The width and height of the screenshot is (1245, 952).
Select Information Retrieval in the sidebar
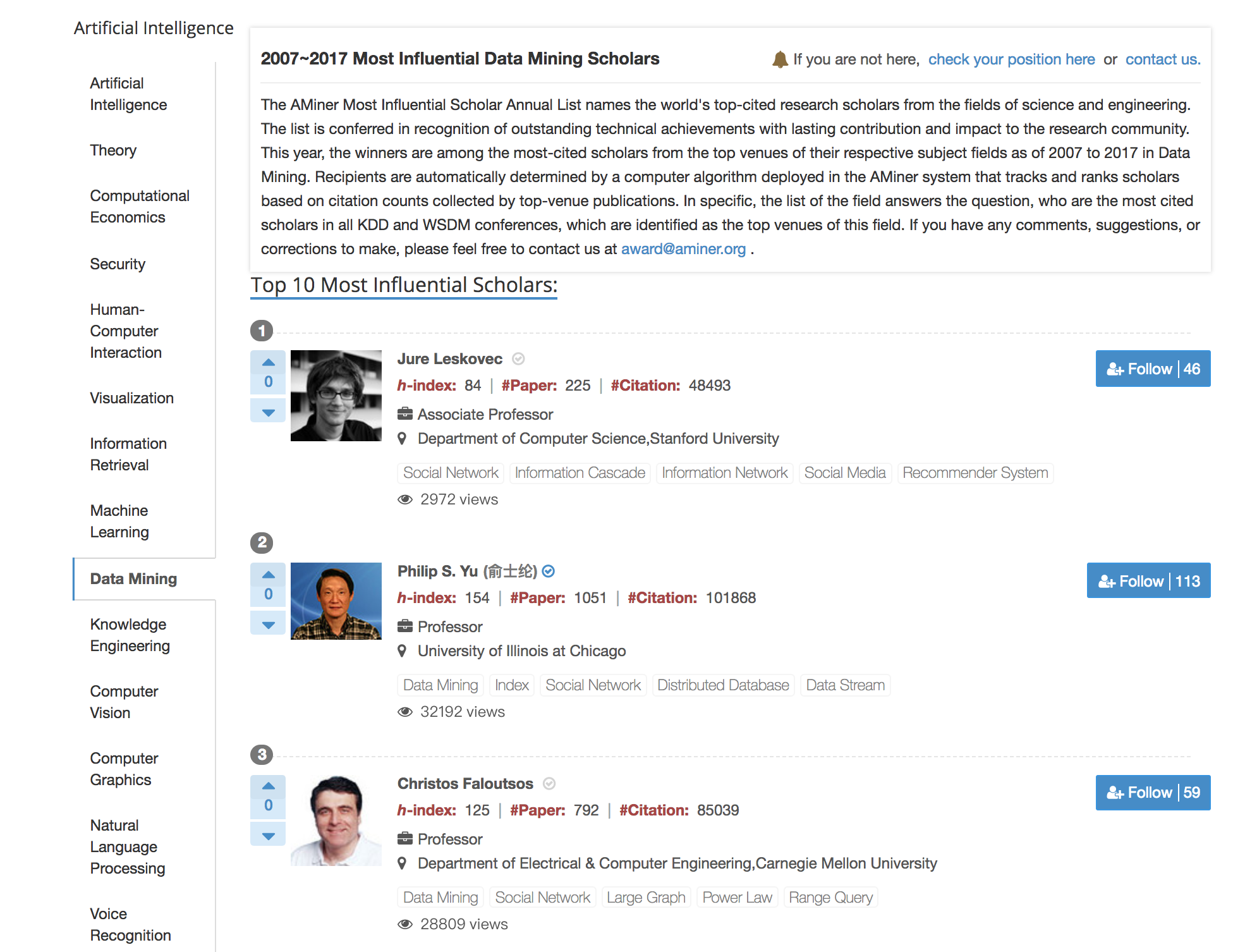128,455
